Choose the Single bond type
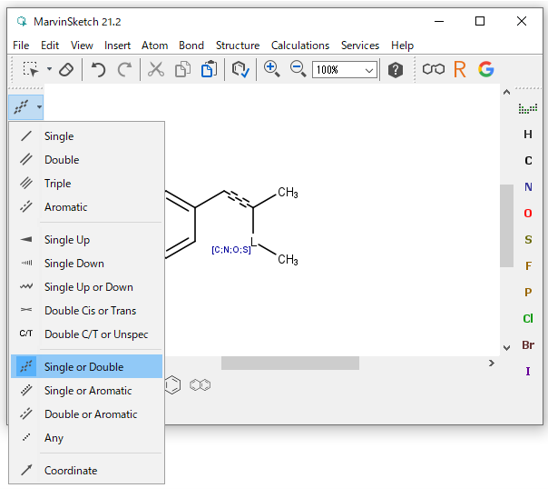This screenshot has width=548, height=489. tap(87, 136)
